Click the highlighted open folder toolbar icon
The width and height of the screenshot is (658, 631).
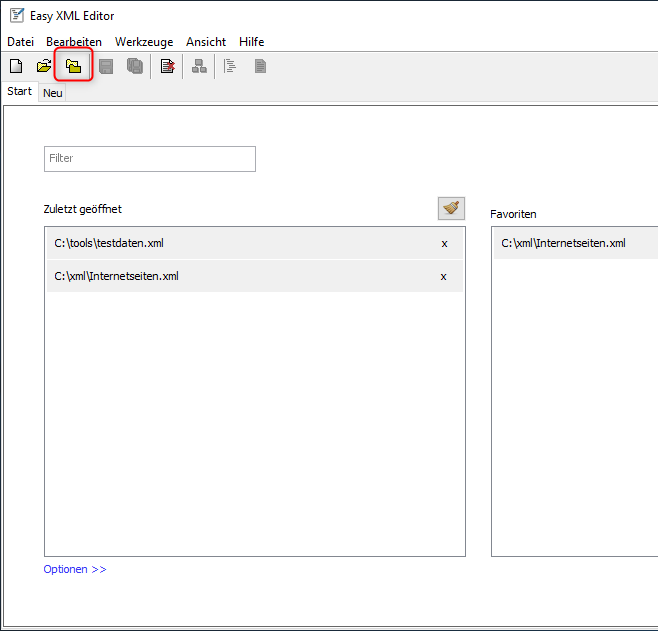click(x=73, y=67)
